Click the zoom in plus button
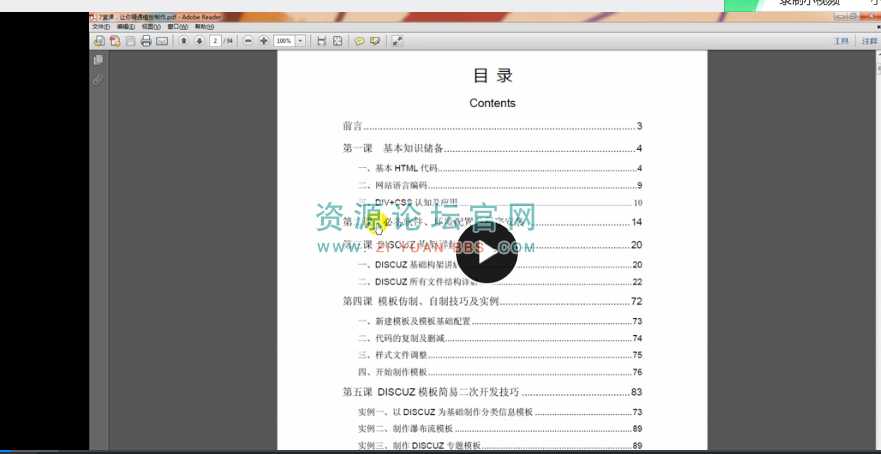Image resolution: width=881 pixels, height=454 pixels. tap(264, 41)
